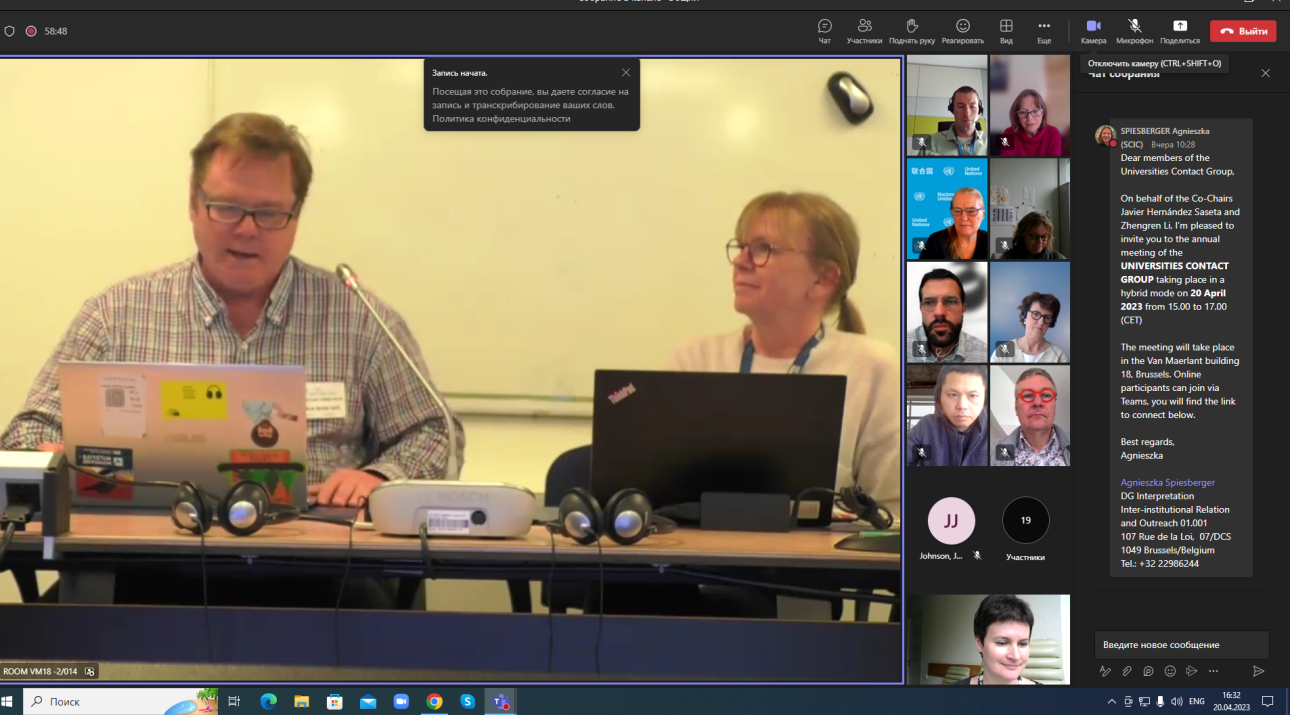
Task: Open the Windows notification center
Action: (x=1267, y=701)
